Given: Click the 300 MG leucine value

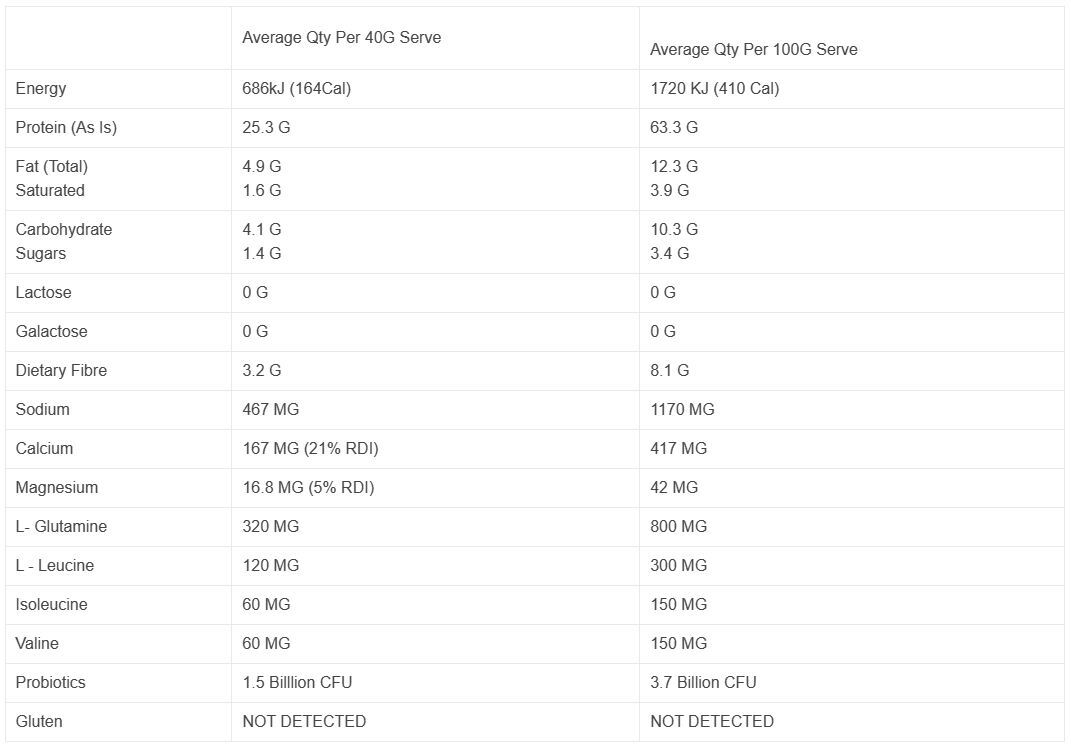Looking at the screenshot, I should 678,565.
